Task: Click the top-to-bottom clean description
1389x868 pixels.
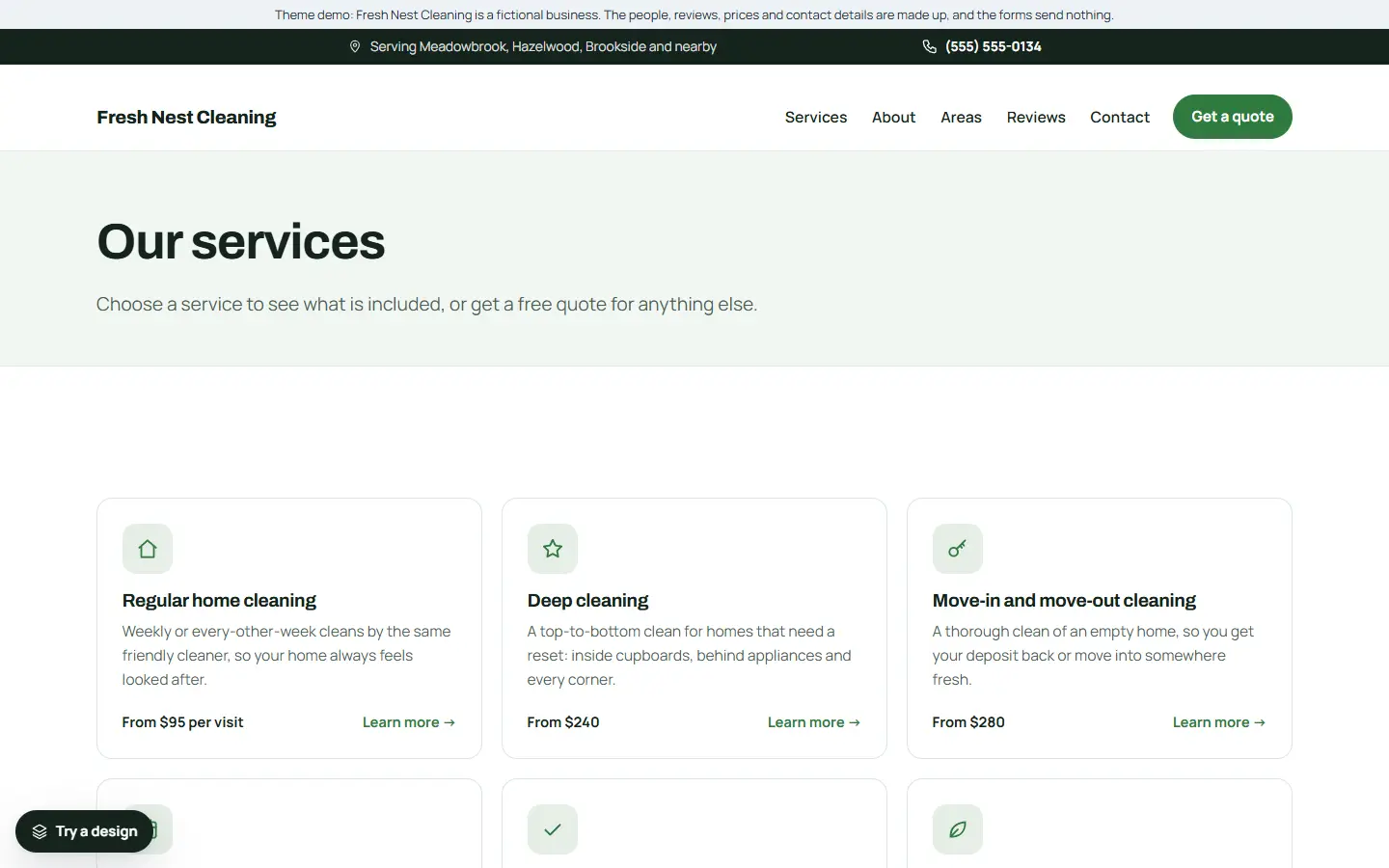Action: pyautogui.click(x=690, y=656)
